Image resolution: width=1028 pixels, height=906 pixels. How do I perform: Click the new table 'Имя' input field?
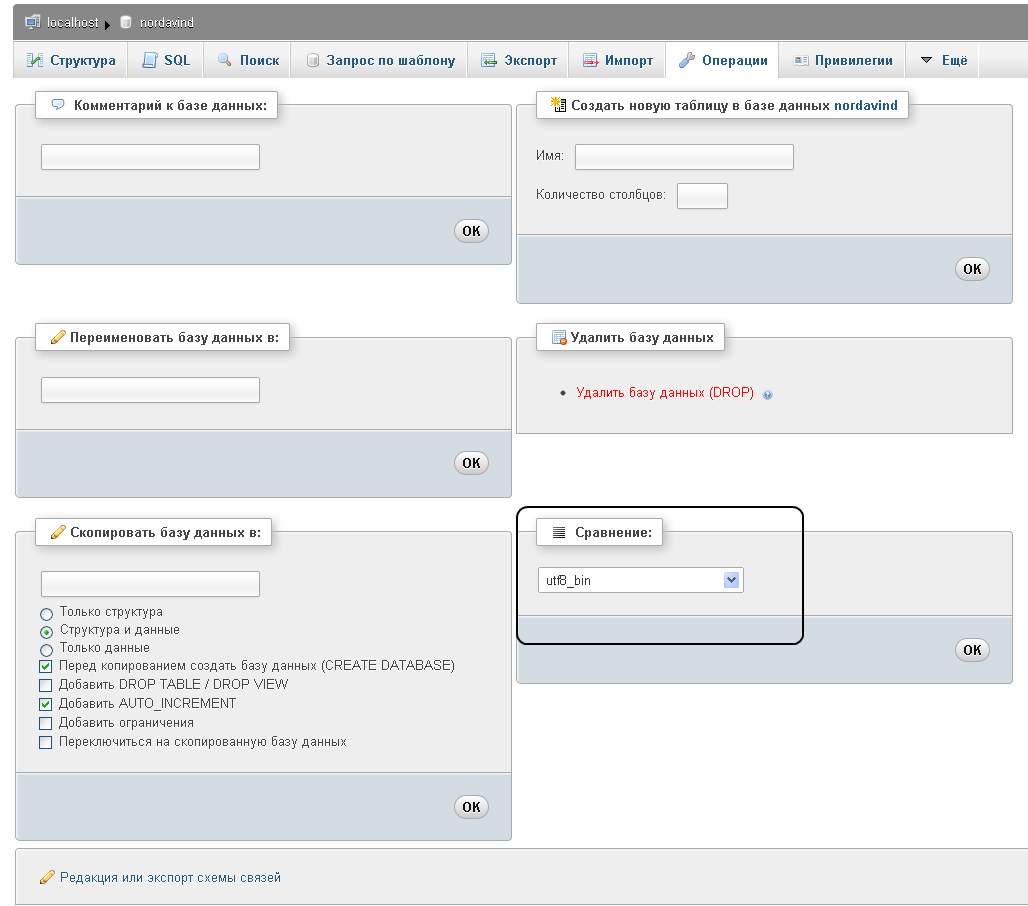(x=684, y=157)
